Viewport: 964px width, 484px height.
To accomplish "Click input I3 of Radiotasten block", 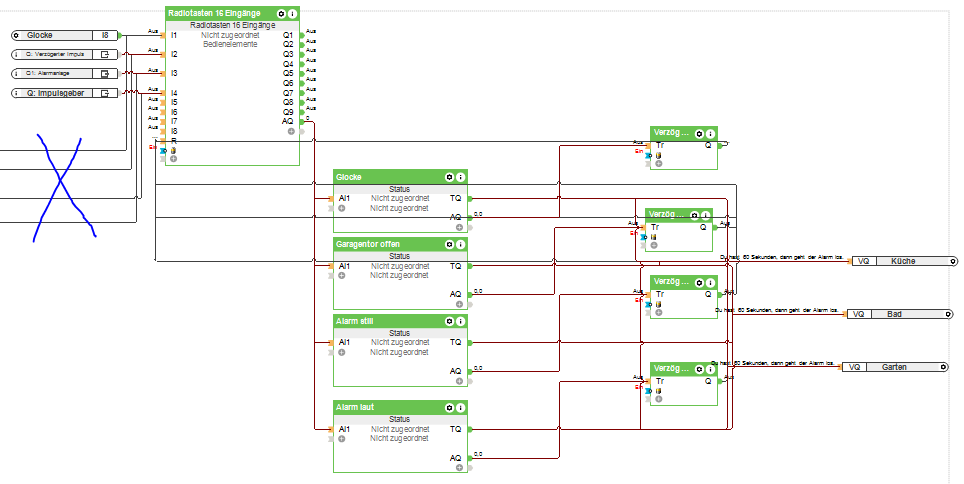I will tap(174, 73).
